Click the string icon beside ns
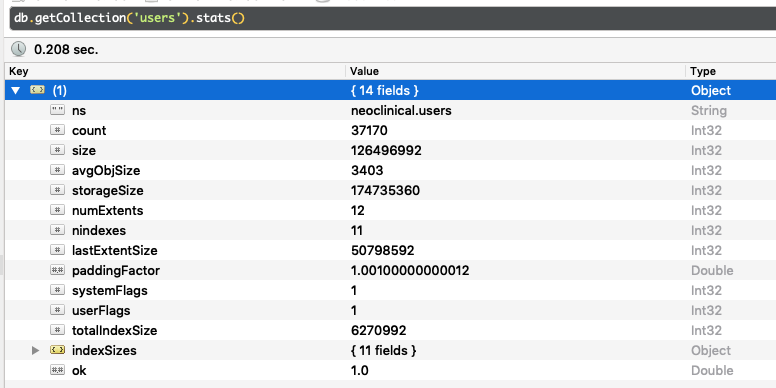Screen dimensions: 776x388 pyautogui.click(x=57, y=110)
